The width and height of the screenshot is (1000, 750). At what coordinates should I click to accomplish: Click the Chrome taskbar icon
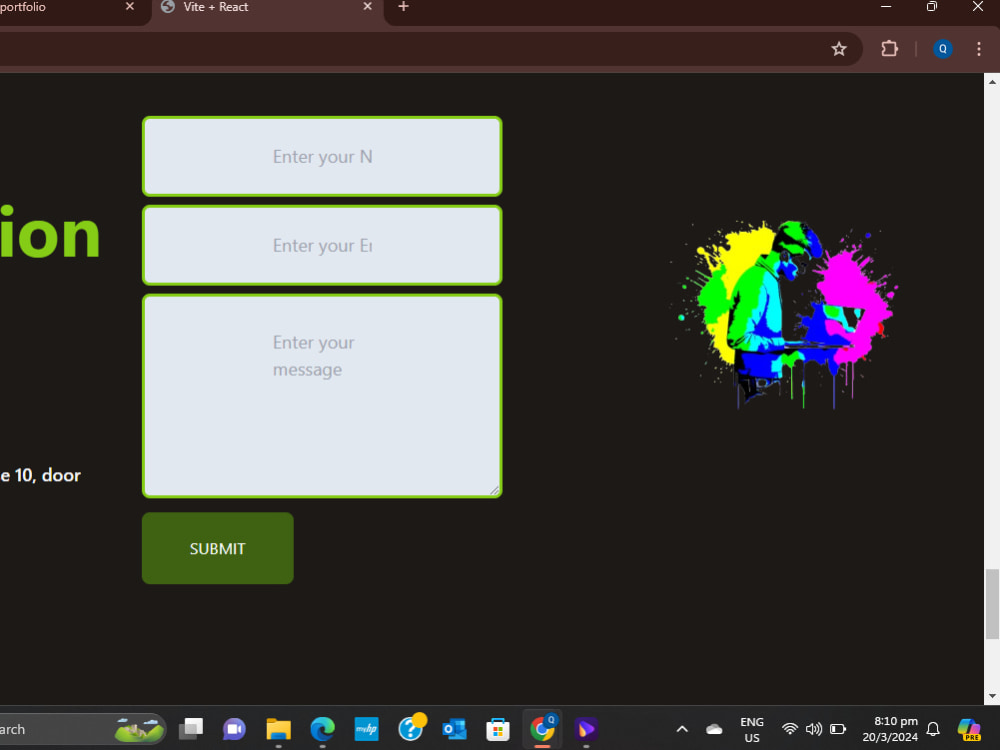pos(542,728)
